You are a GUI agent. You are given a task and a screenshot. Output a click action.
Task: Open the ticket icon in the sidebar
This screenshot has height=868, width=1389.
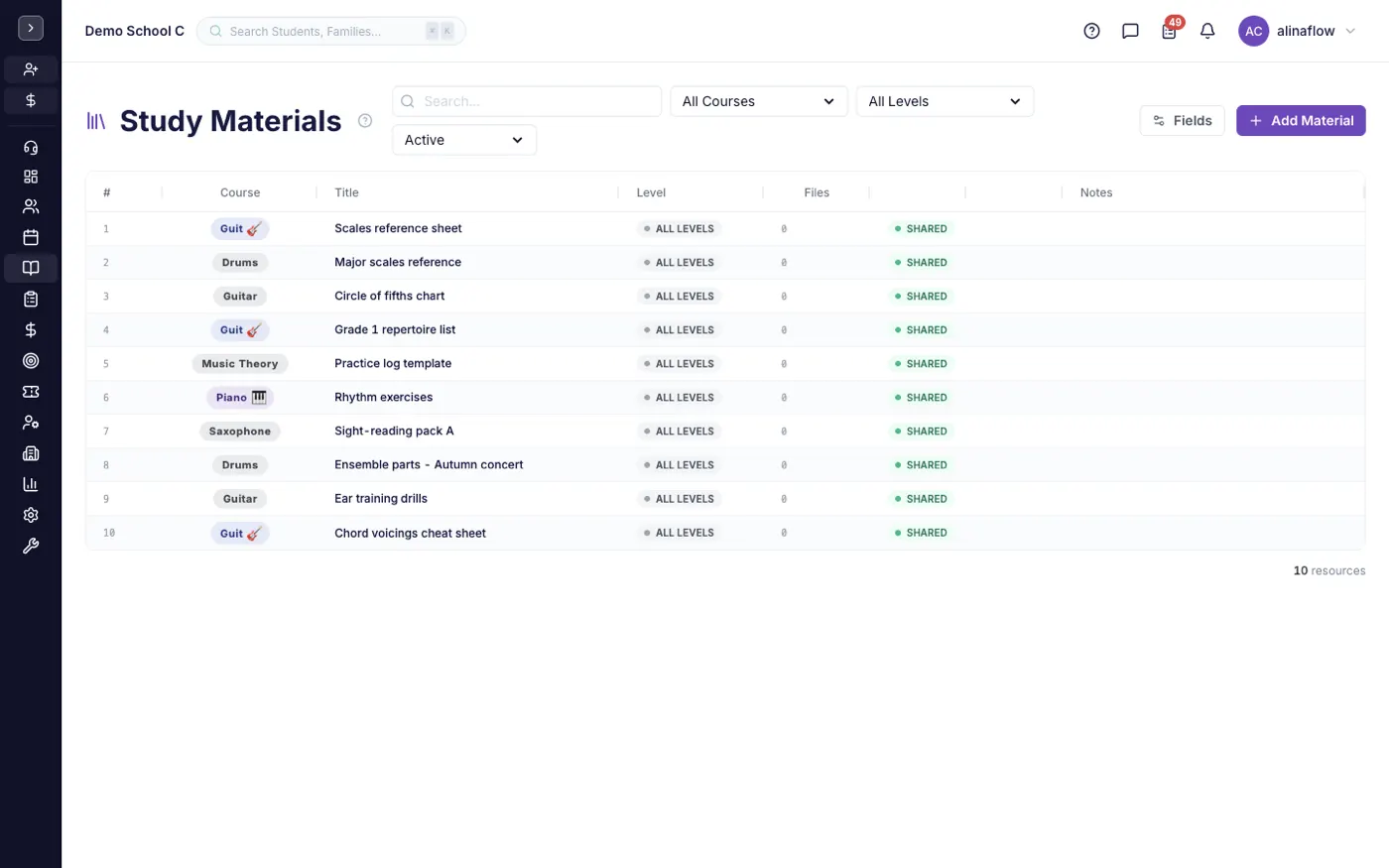point(31,392)
